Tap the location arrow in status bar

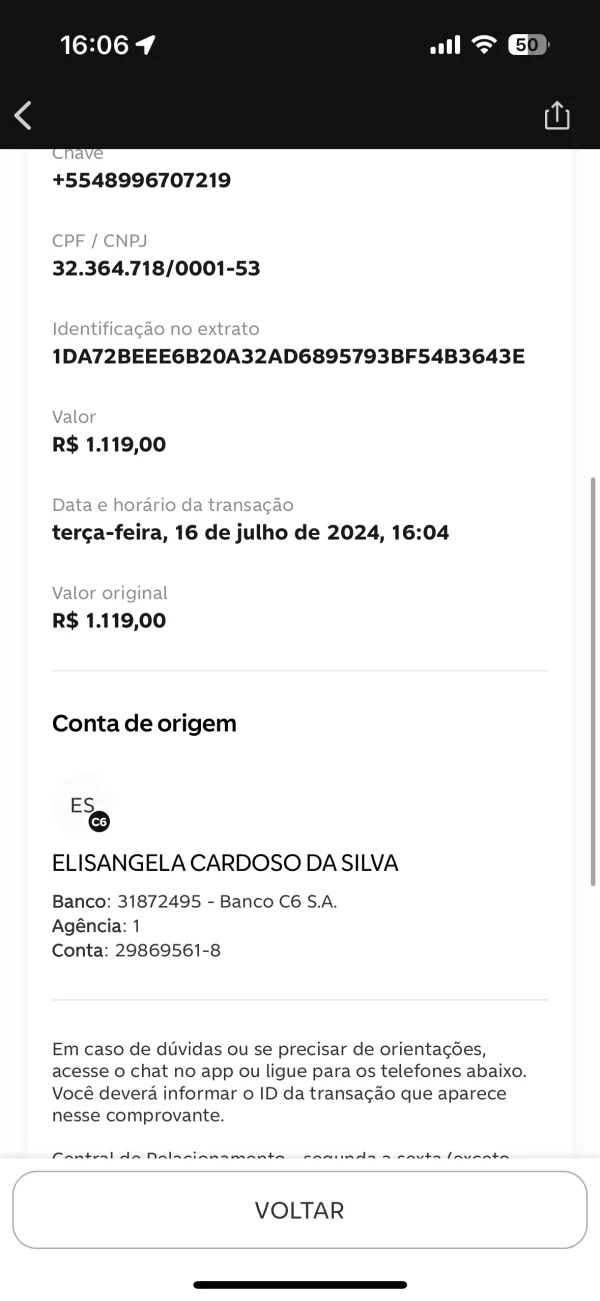[146, 45]
